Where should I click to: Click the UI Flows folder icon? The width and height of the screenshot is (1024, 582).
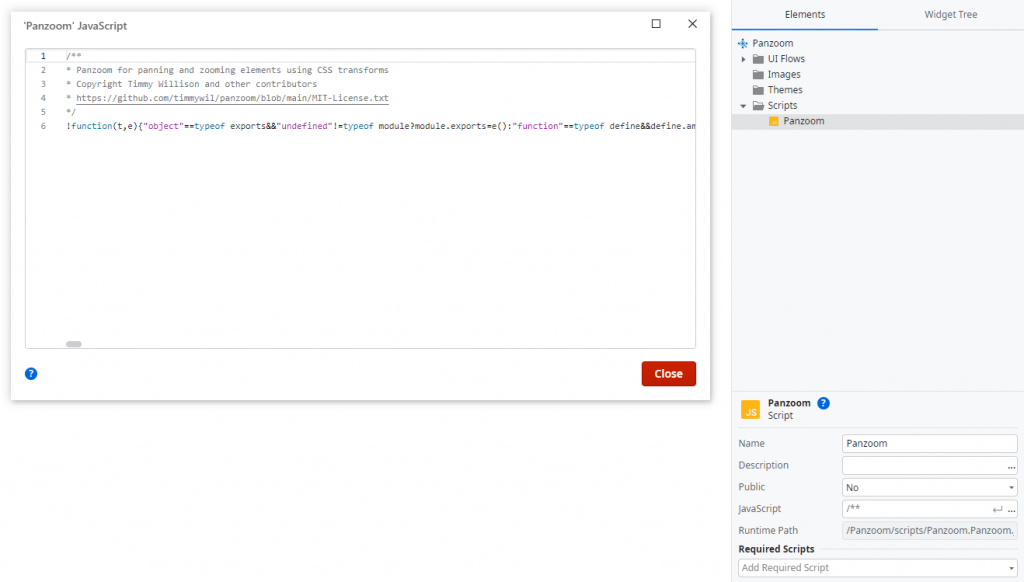[x=758, y=59]
